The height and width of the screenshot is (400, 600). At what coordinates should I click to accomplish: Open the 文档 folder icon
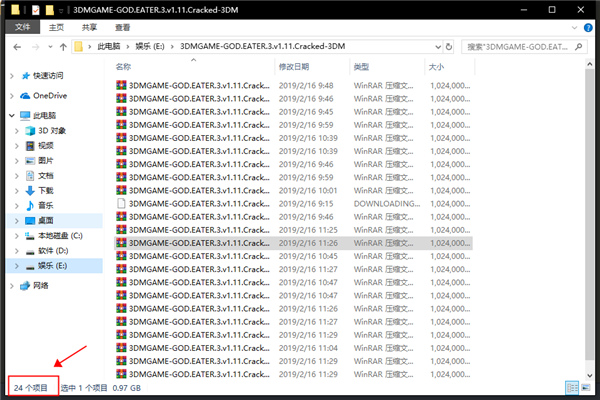coord(30,176)
